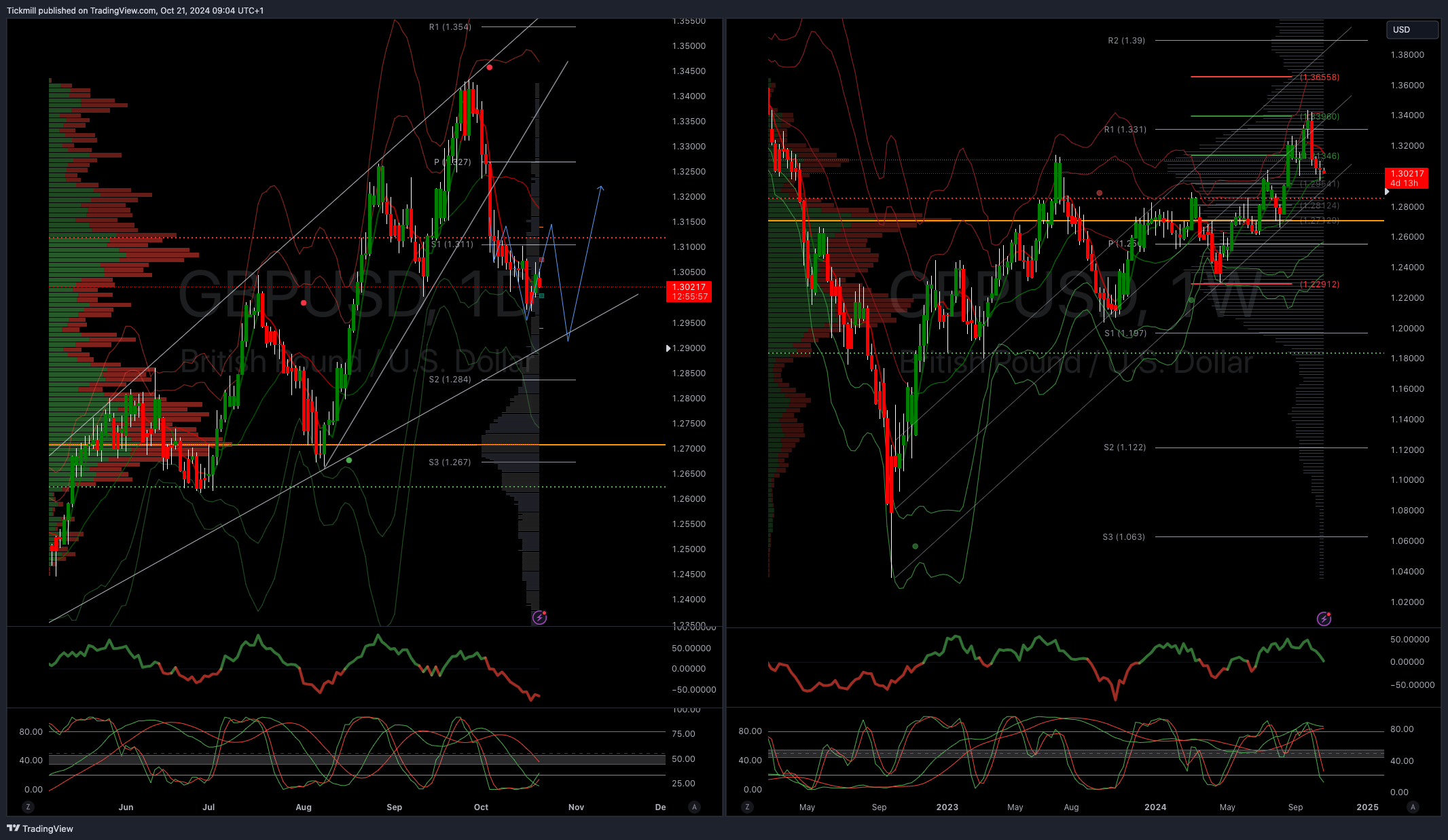
Task: Click the 2023 label on weekly time axis
Action: tap(947, 807)
